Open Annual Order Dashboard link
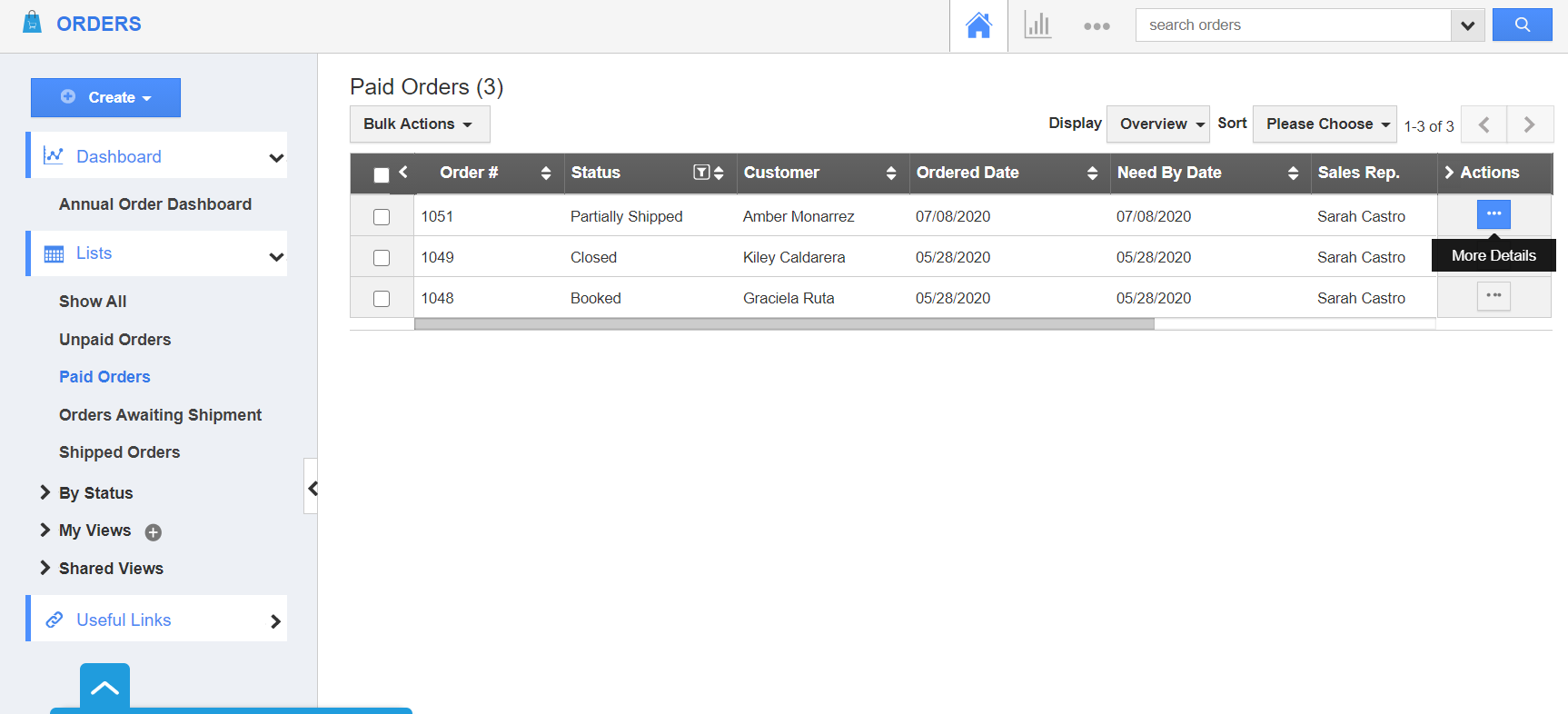The image size is (1568, 714). [155, 204]
